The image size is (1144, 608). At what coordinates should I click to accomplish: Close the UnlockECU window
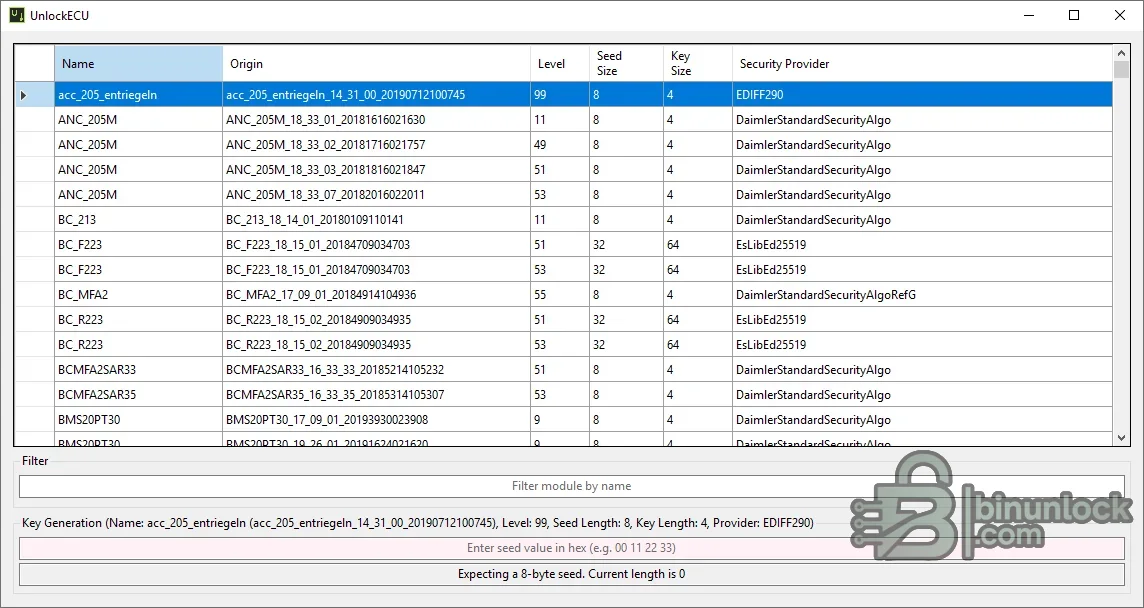pos(1120,15)
